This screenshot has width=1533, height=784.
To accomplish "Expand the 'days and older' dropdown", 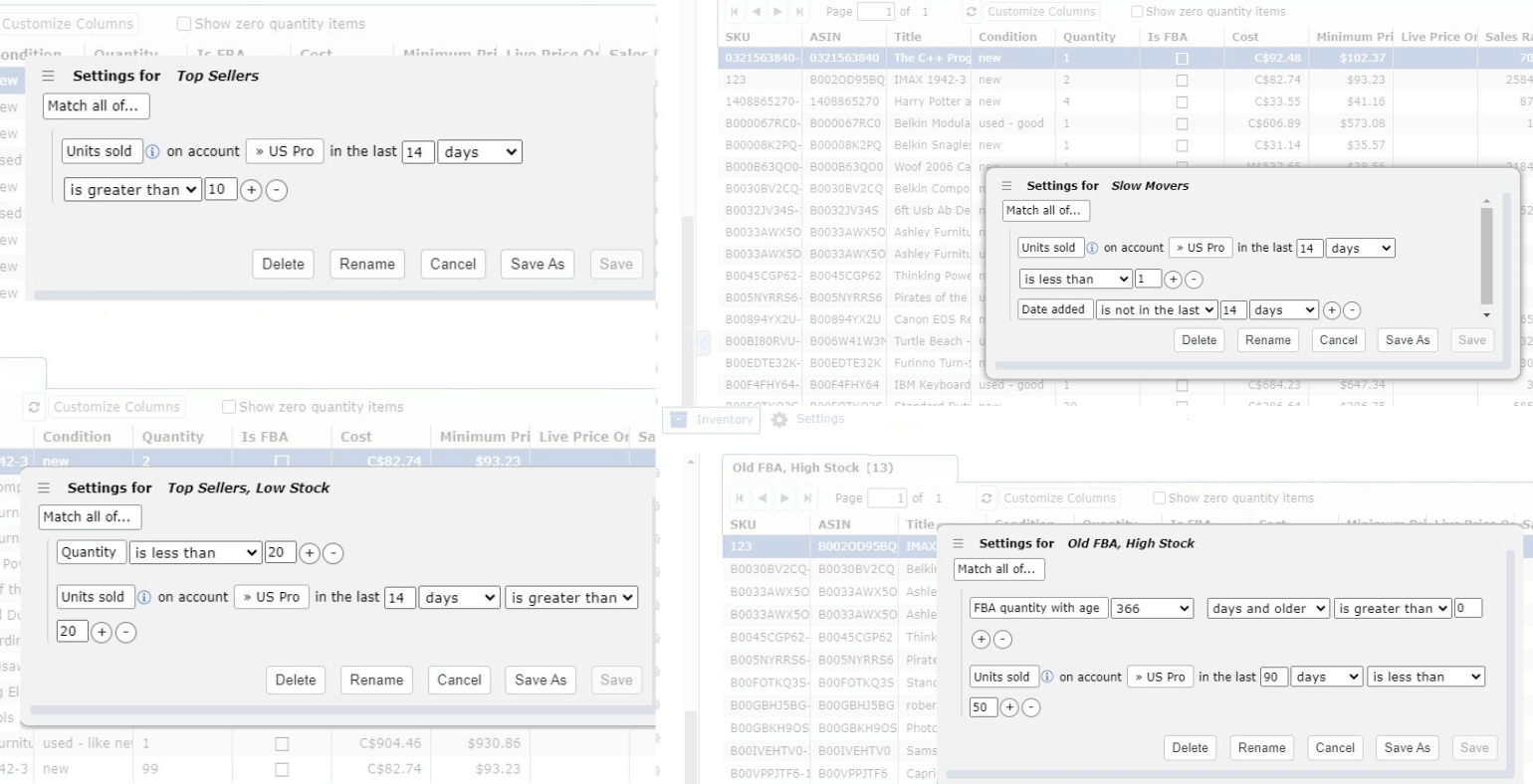I will tap(1268, 608).
